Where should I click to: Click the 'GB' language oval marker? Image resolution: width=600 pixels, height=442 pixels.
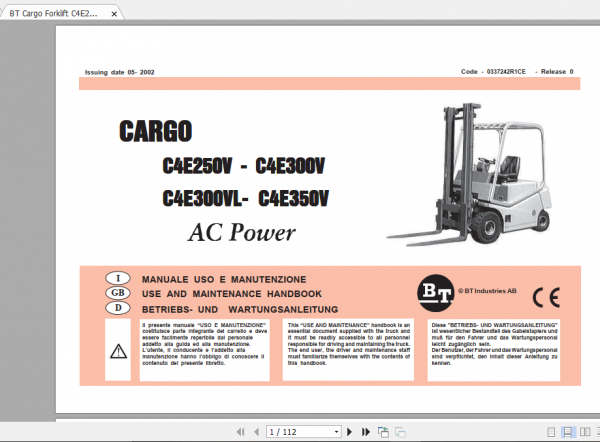click(x=118, y=293)
